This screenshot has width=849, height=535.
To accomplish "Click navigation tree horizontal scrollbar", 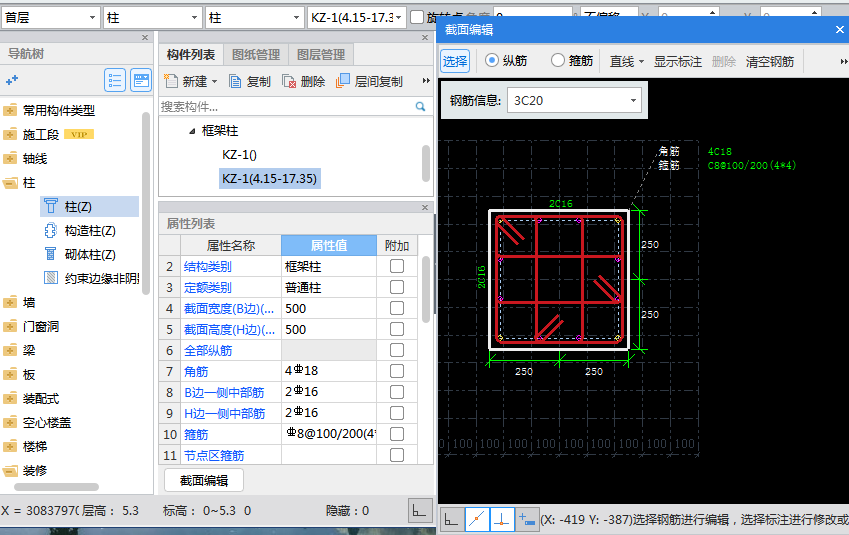I will (x=56, y=487).
